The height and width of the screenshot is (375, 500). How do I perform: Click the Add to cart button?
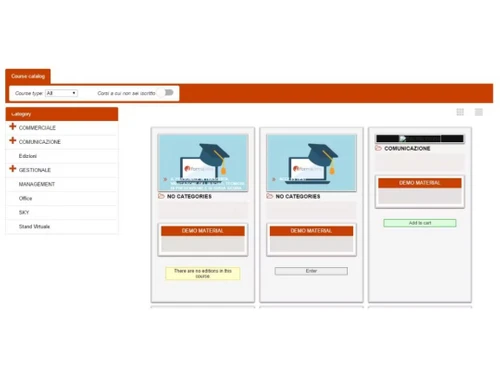[420, 223]
